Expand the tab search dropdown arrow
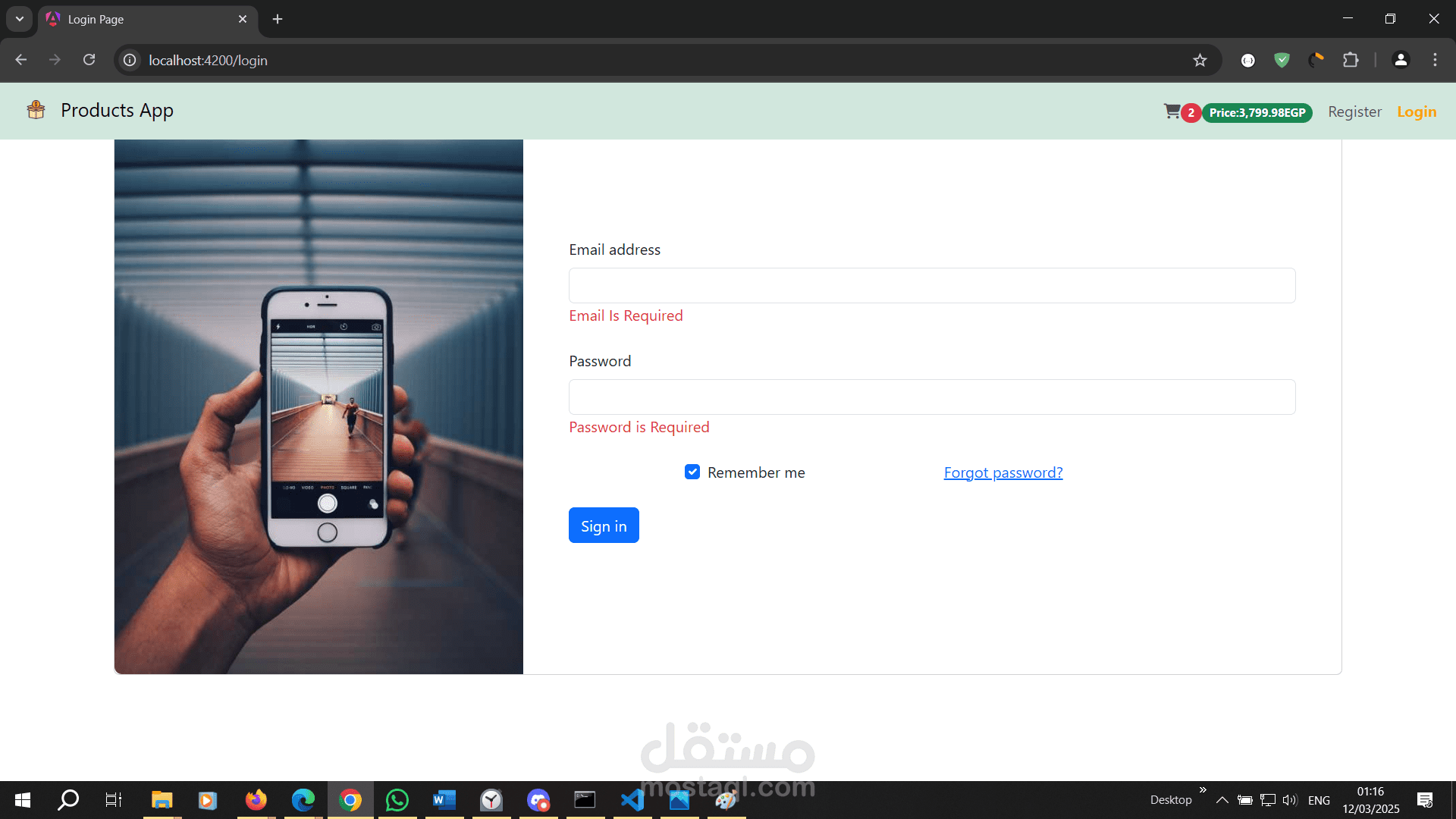The image size is (1456, 819). (20, 19)
